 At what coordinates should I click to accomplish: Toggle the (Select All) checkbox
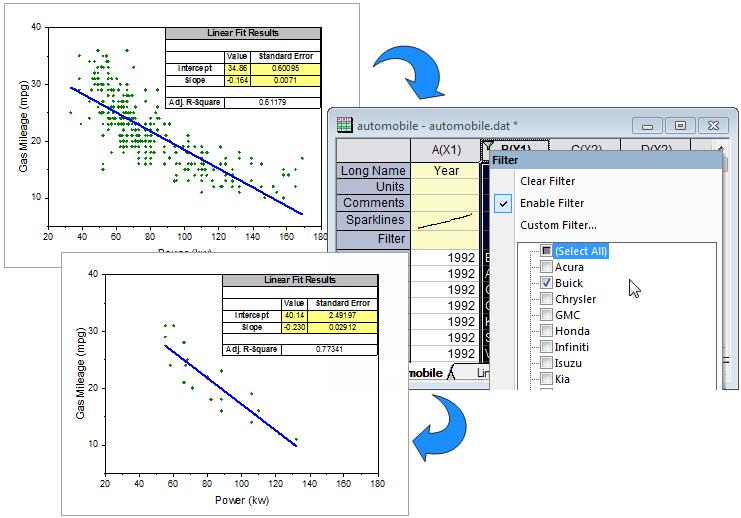[x=546, y=251]
